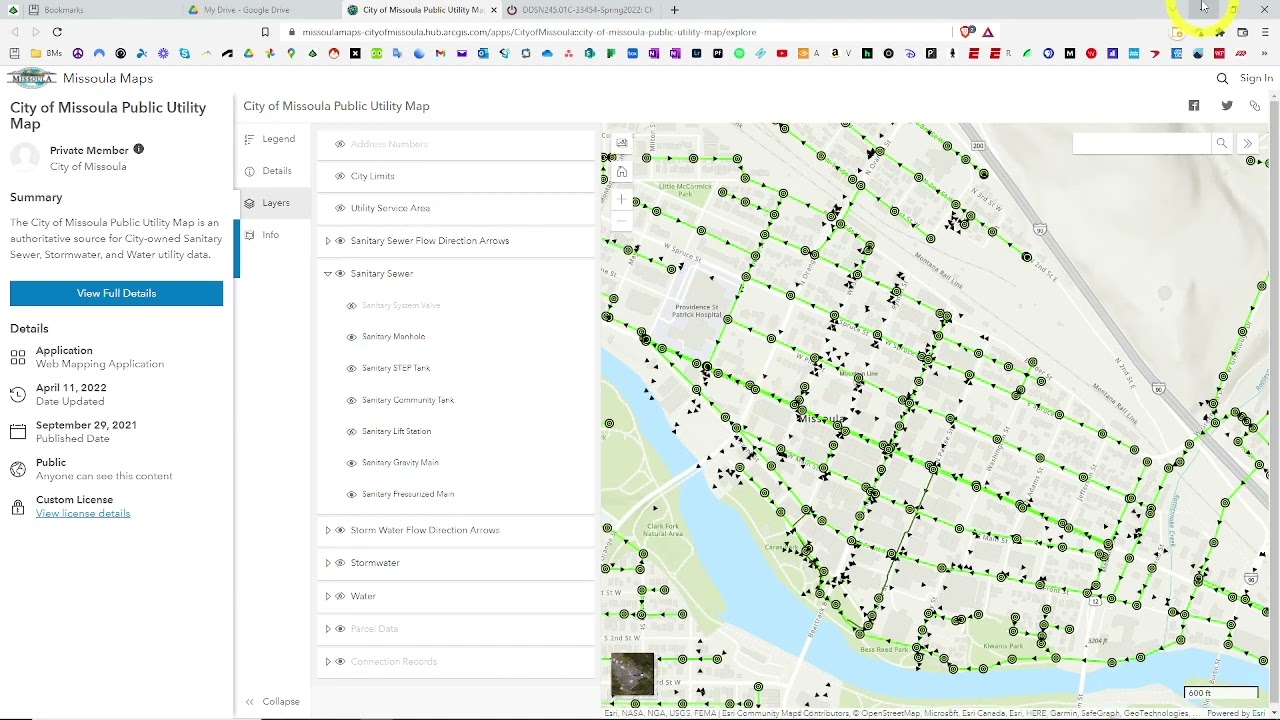This screenshot has width=1280, height=720.
Task: Toggle visibility of Sanitary Lift Station sublayer
Action: 351,432
